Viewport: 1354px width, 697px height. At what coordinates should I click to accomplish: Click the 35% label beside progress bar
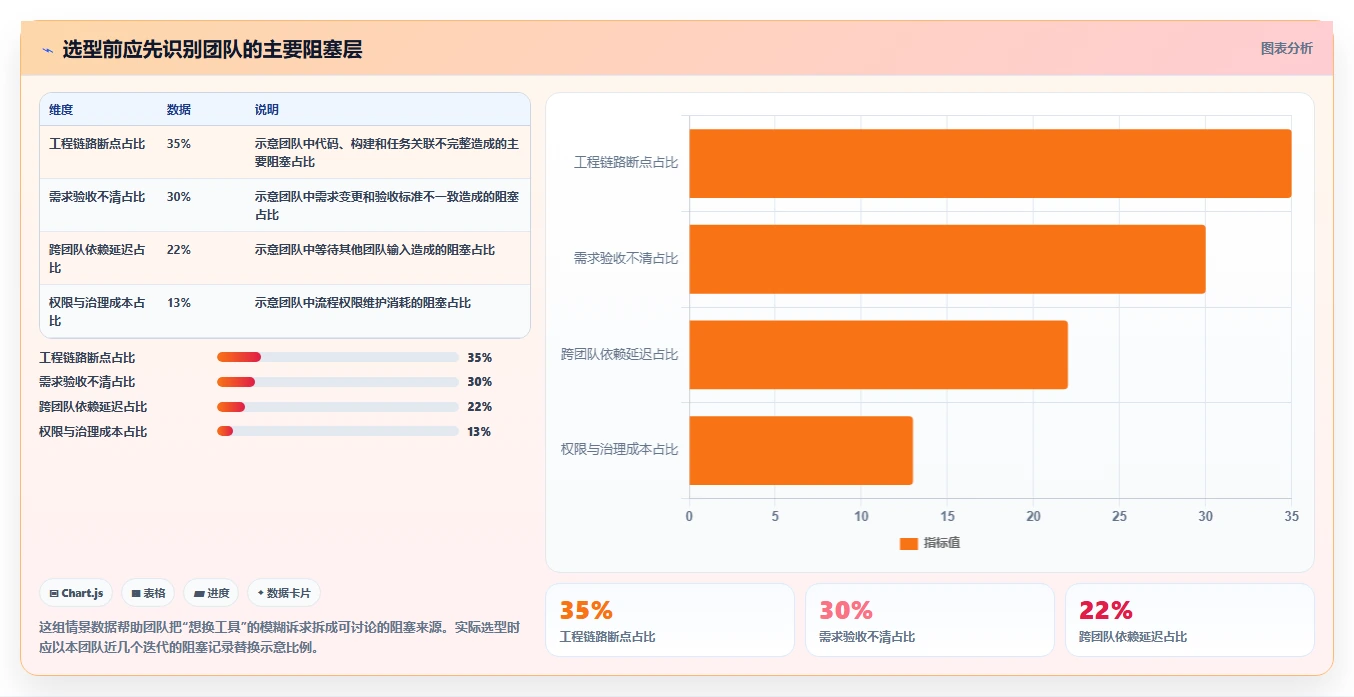pyautogui.click(x=479, y=357)
